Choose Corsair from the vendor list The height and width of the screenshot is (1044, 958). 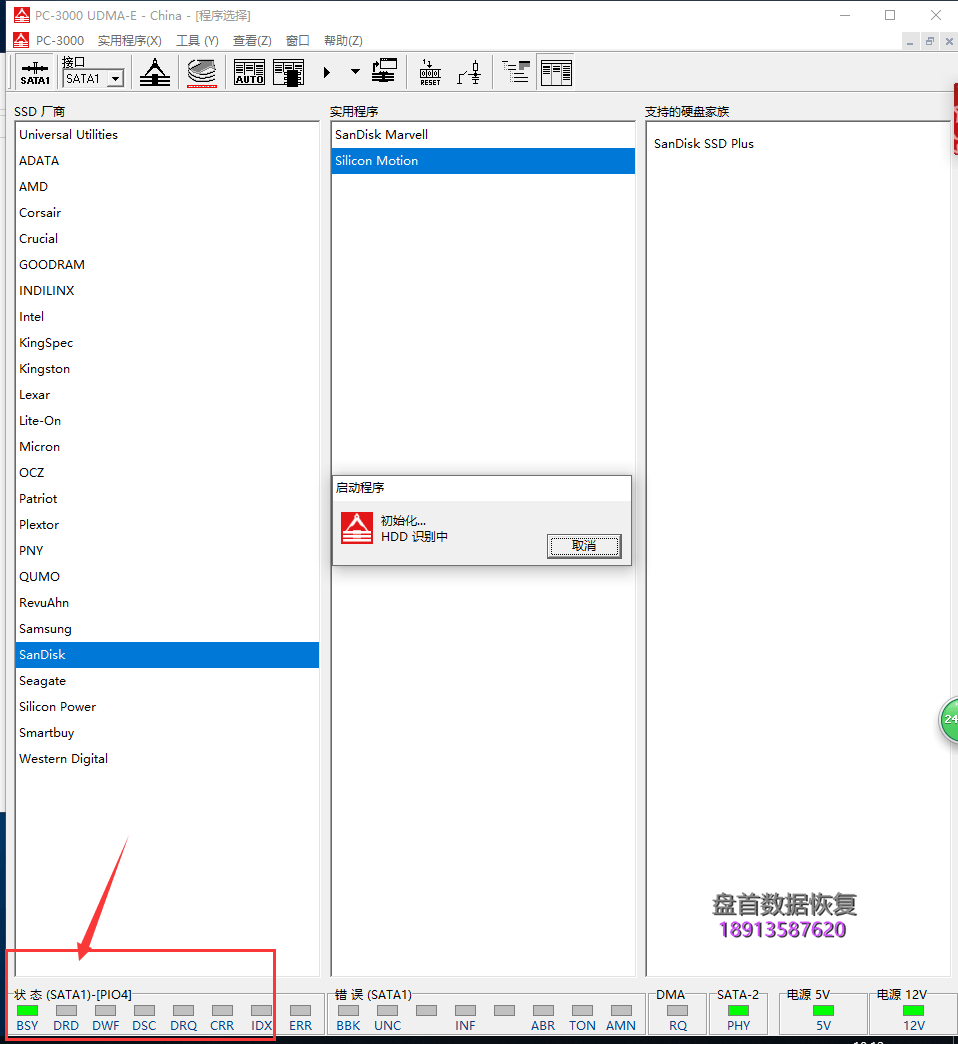[x=167, y=212]
